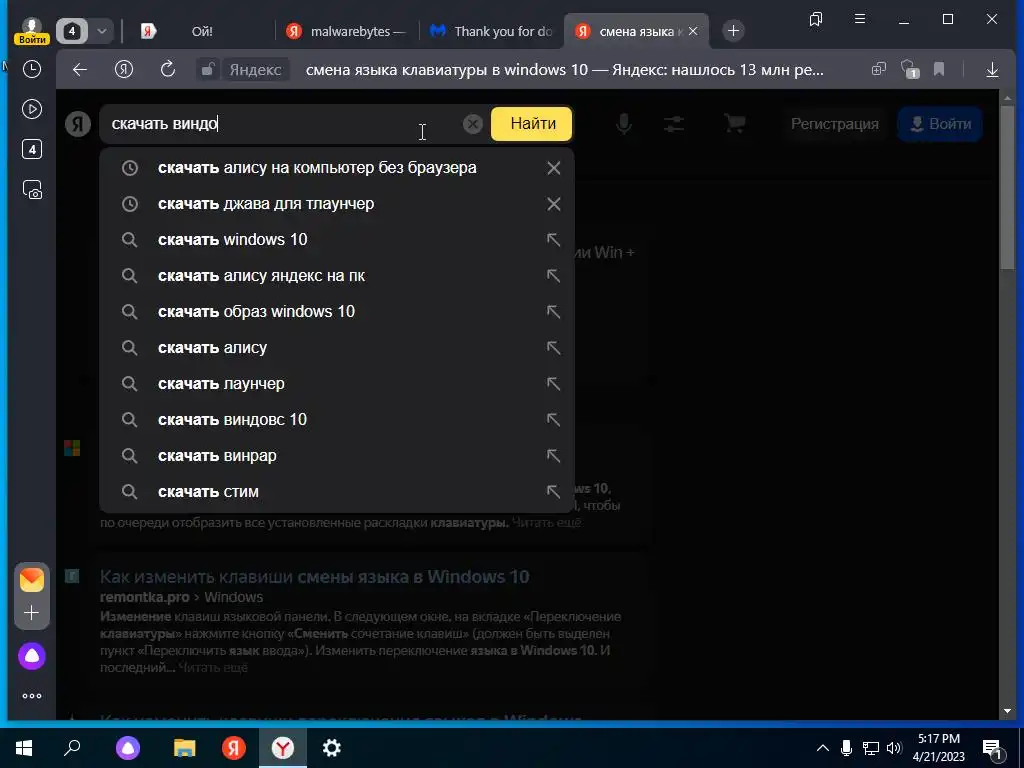
Task: Open the copy tabs icon in address bar
Action: pos(878,69)
